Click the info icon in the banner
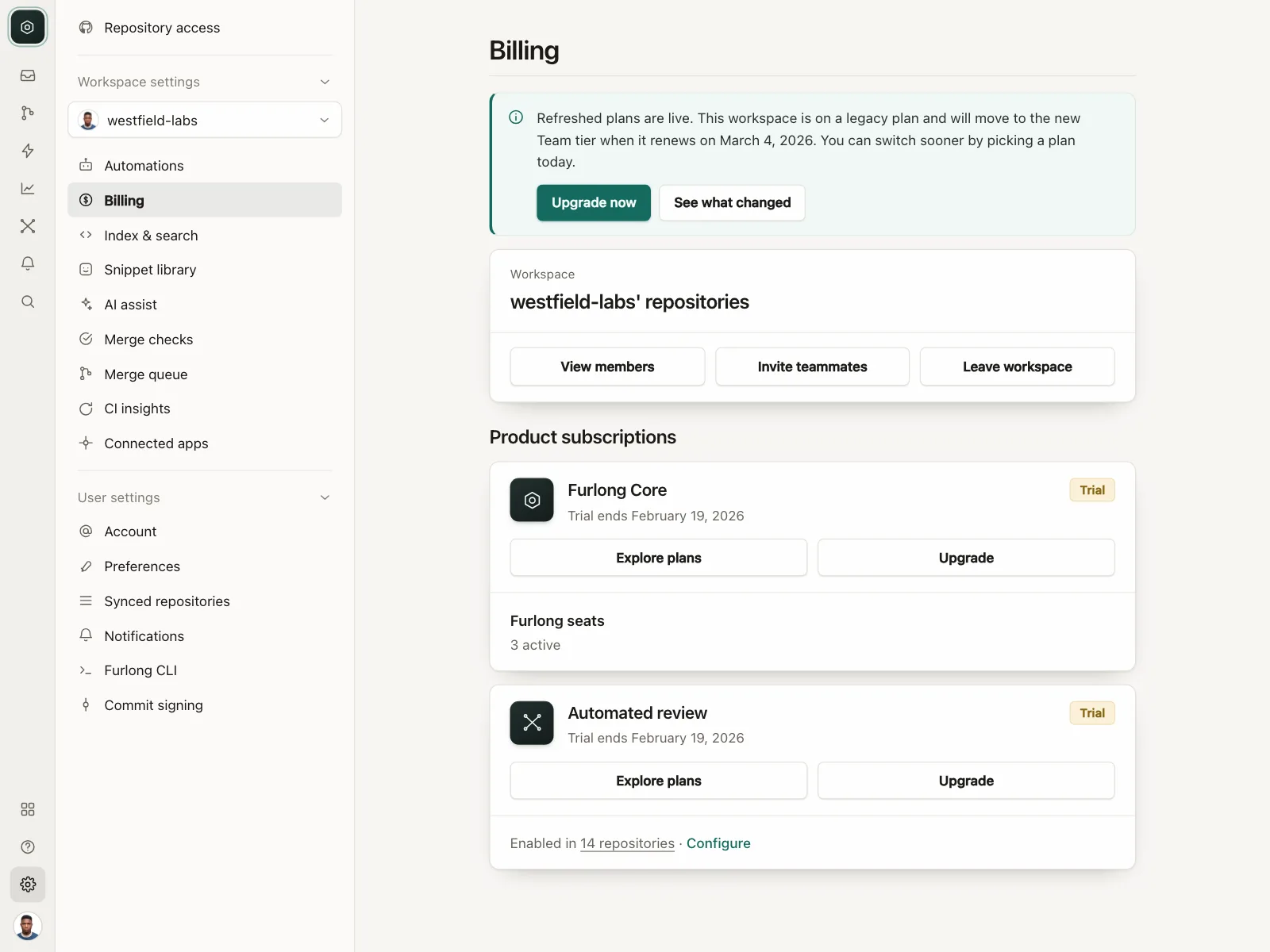1270x952 pixels. (516, 117)
